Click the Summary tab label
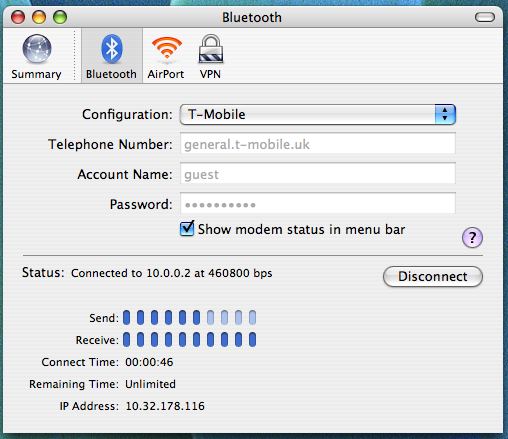The image size is (508, 439). click(36, 74)
